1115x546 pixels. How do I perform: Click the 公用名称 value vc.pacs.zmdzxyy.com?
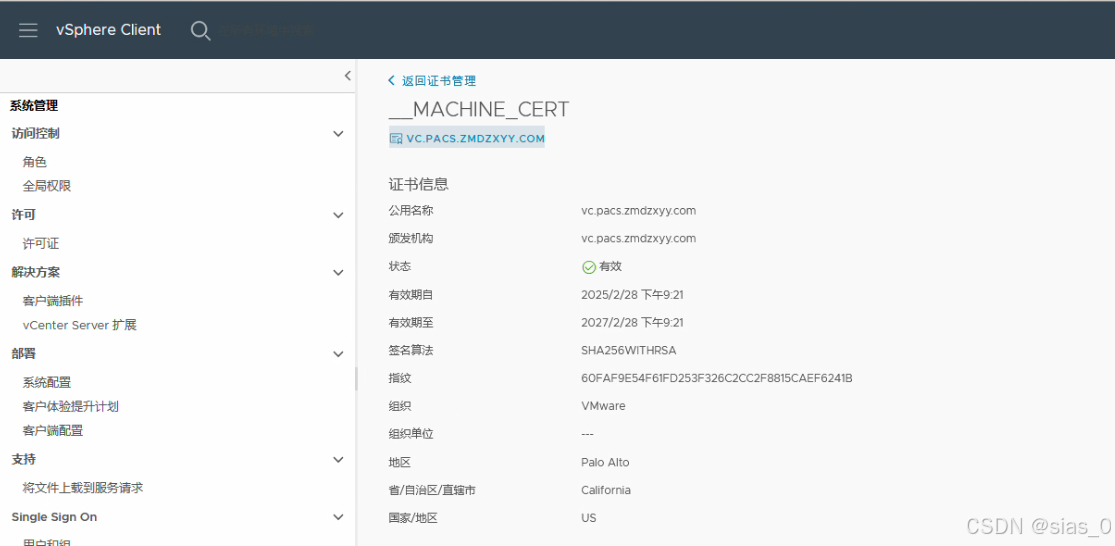639,210
